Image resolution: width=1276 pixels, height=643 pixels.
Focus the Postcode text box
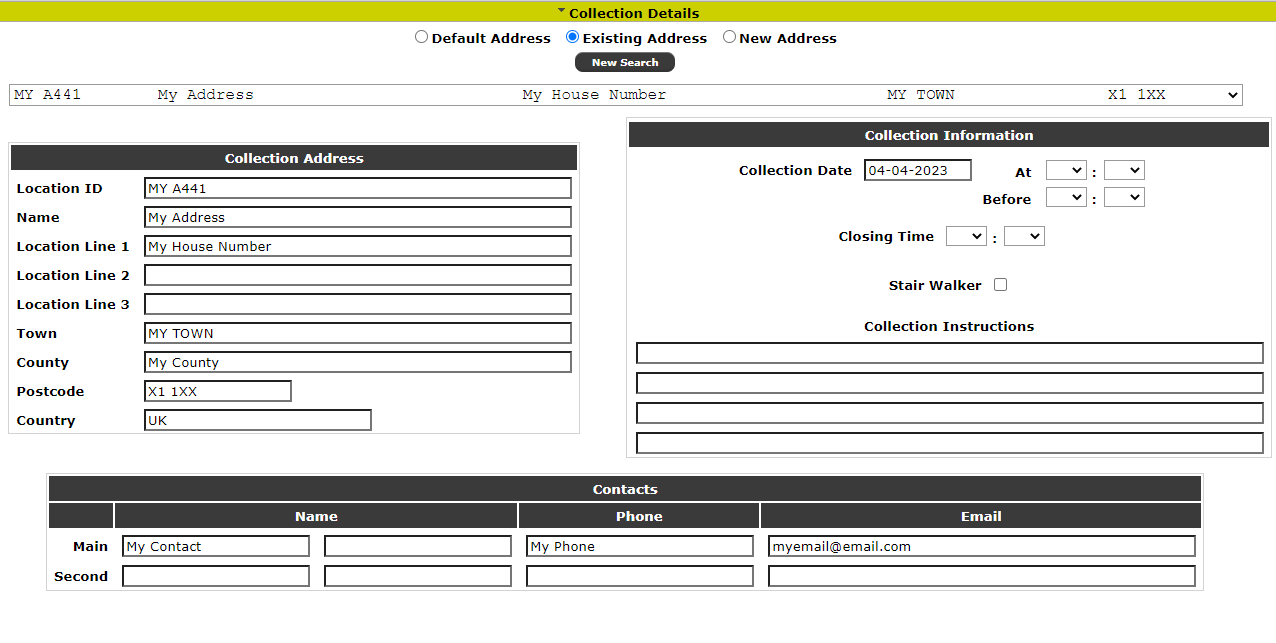218,391
